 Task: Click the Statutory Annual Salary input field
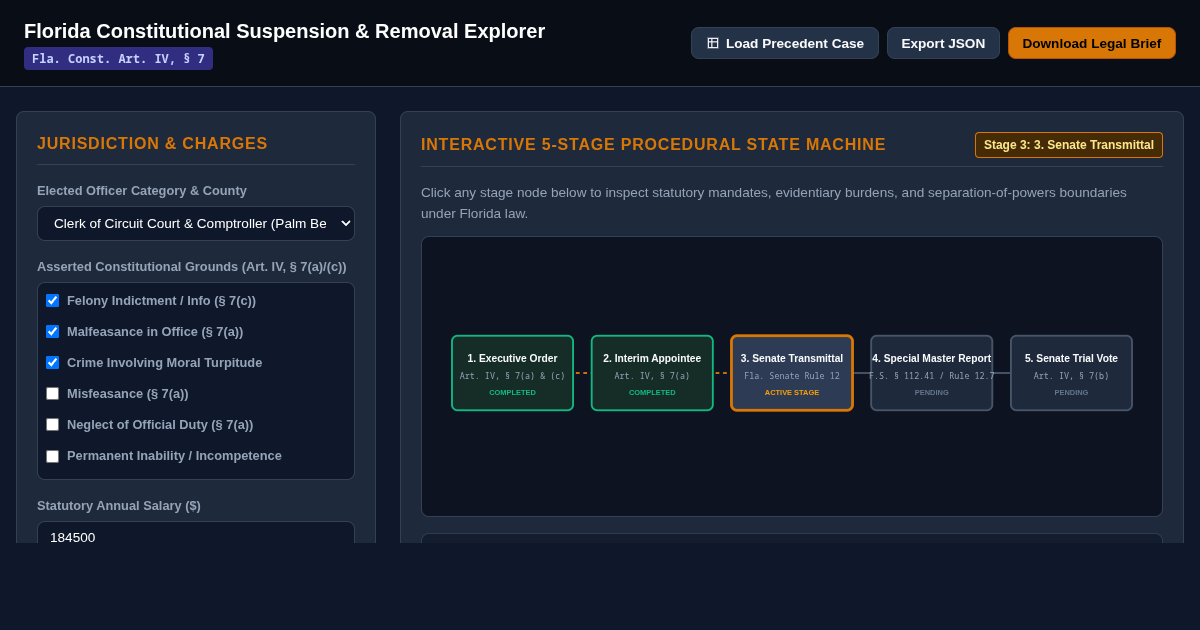[196, 533]
